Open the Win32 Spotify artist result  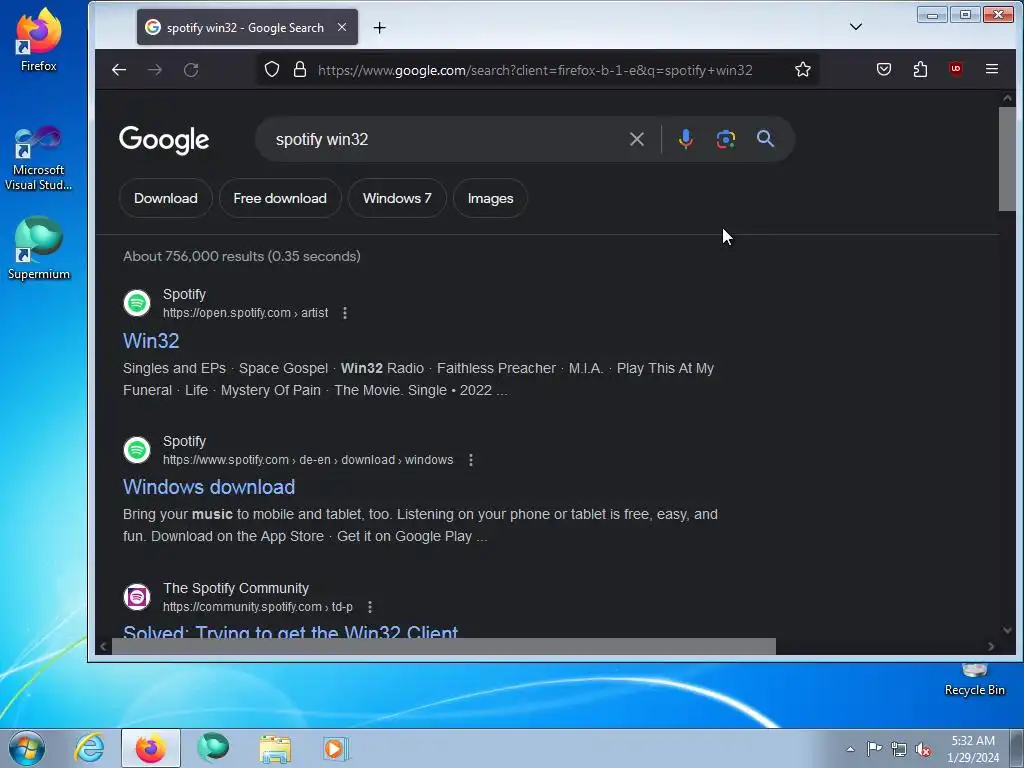[151, 341]
